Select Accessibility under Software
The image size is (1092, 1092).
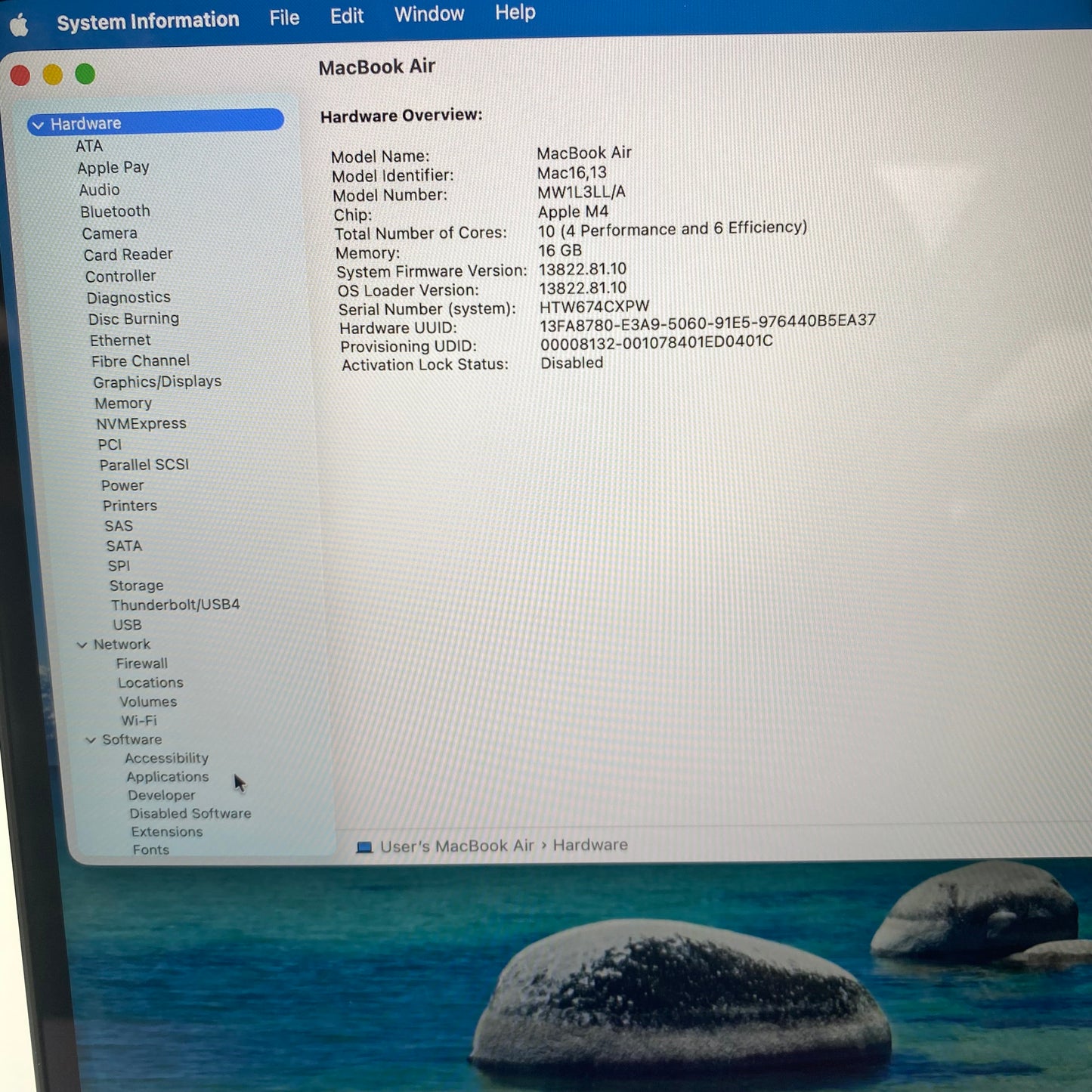[x=166, y=758]
